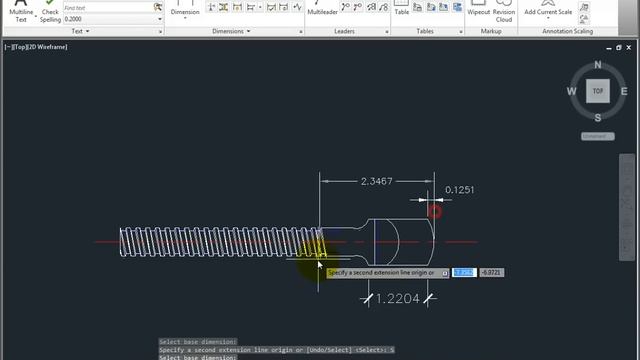Click the highlighted dynamic input X coordinate field

pos(464,273)
